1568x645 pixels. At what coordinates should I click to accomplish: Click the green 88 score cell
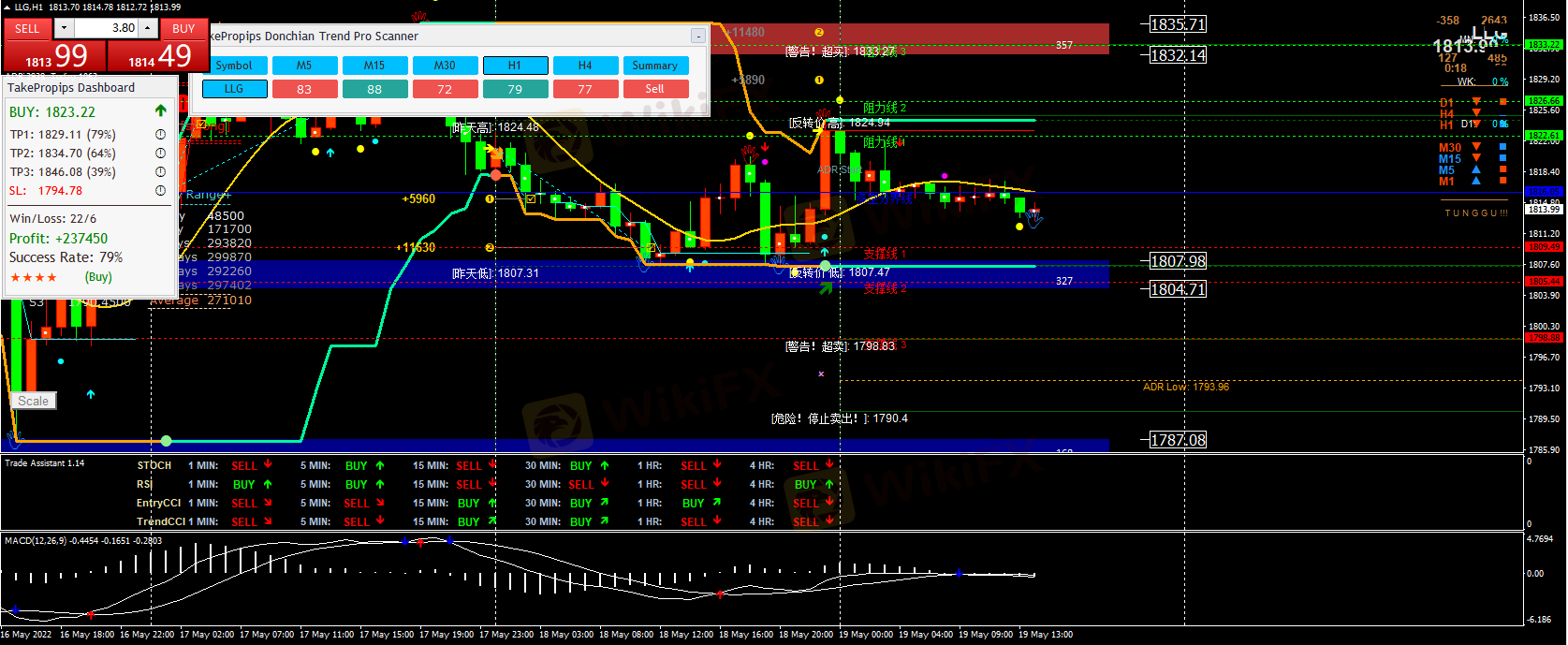pos(374,89)
